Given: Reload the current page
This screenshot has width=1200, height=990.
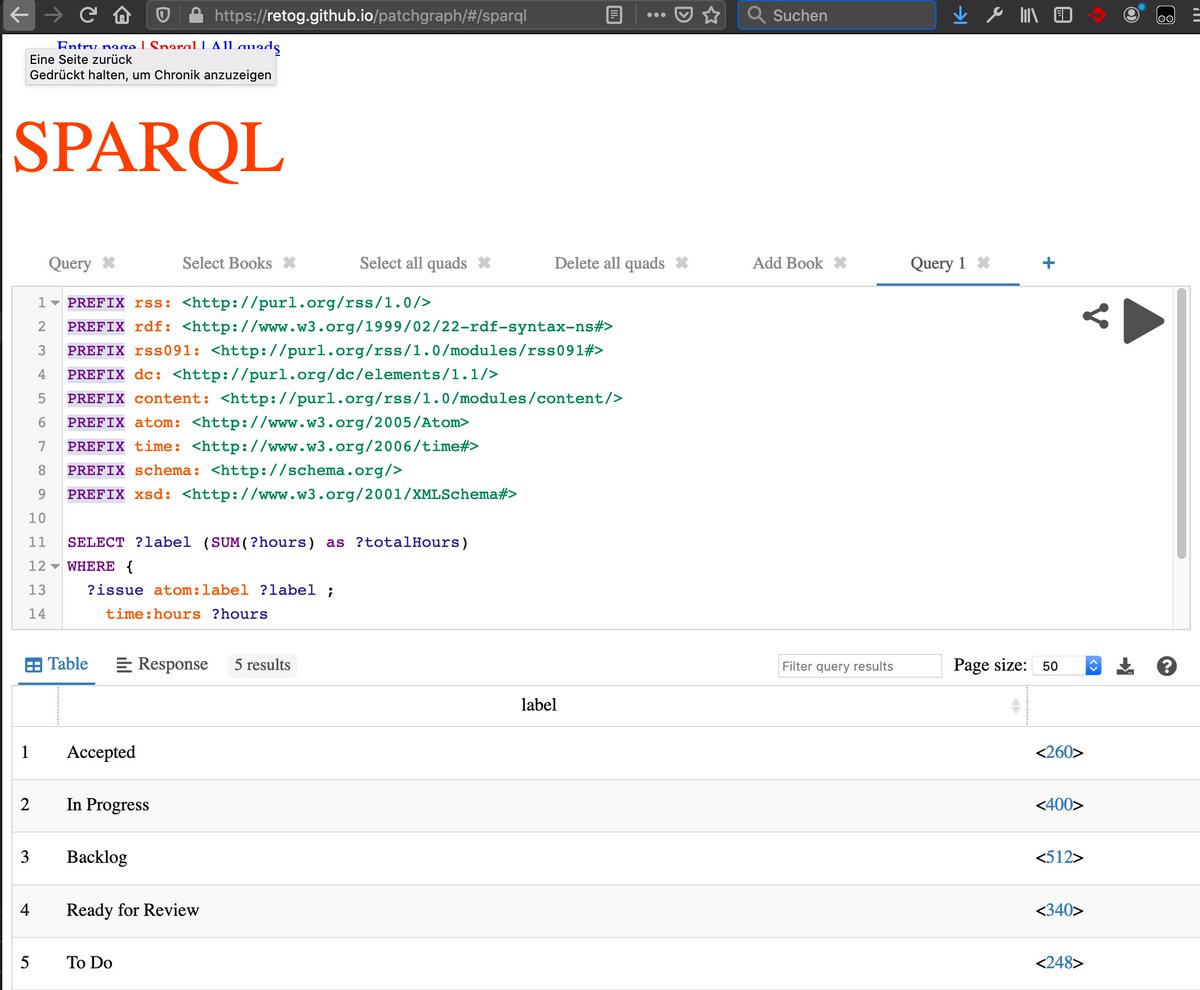Looking at the screenshot, I should point(88,15).
